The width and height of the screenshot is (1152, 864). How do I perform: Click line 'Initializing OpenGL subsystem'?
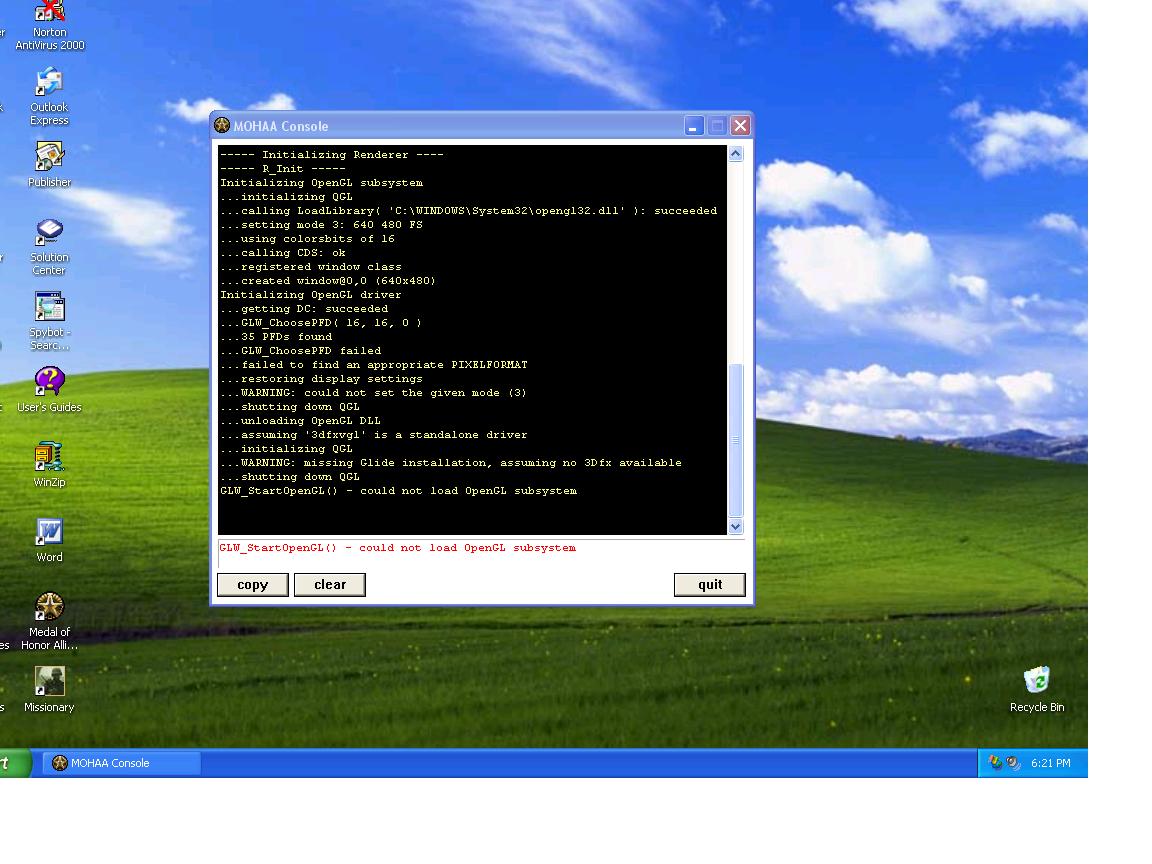pyautogui.click(x=321, y=183)
